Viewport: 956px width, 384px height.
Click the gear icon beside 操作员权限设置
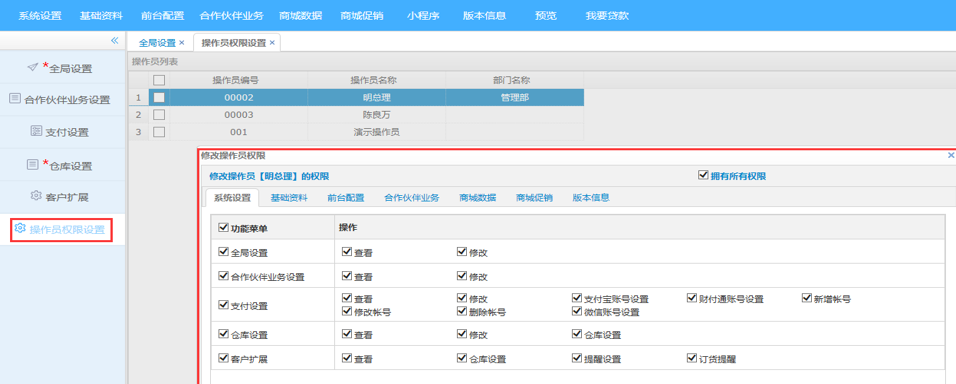tap(20, 228)
